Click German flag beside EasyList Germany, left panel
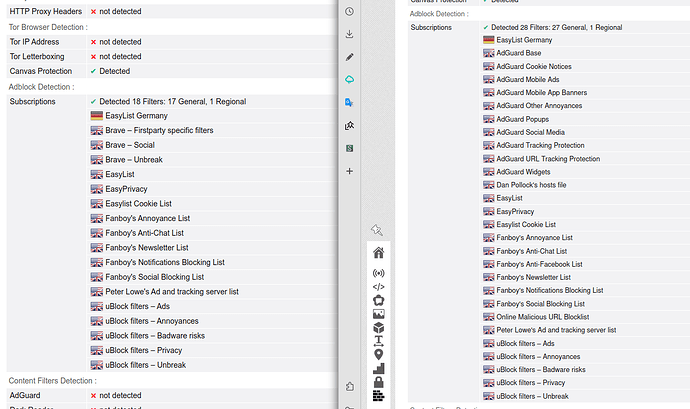 point(97,116)
